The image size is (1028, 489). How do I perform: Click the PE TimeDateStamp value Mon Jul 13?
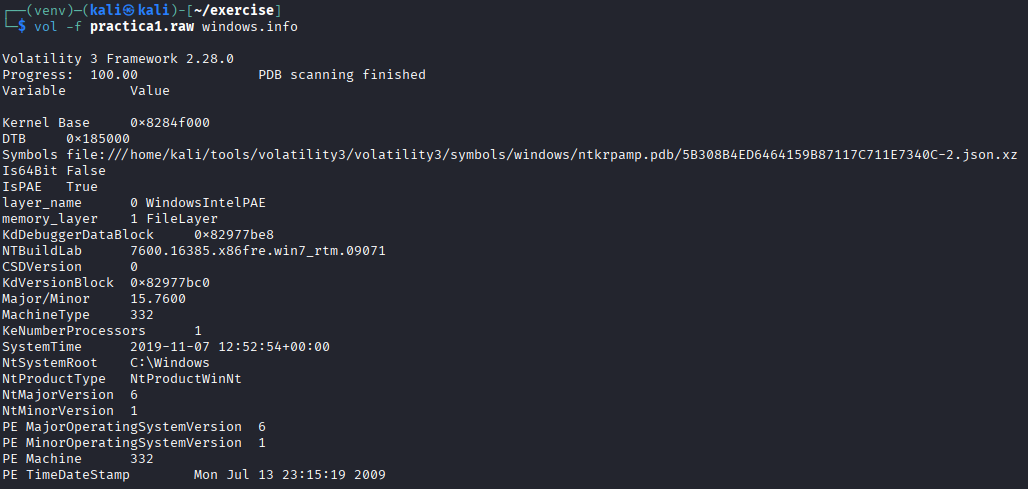(x=290, y=475)
